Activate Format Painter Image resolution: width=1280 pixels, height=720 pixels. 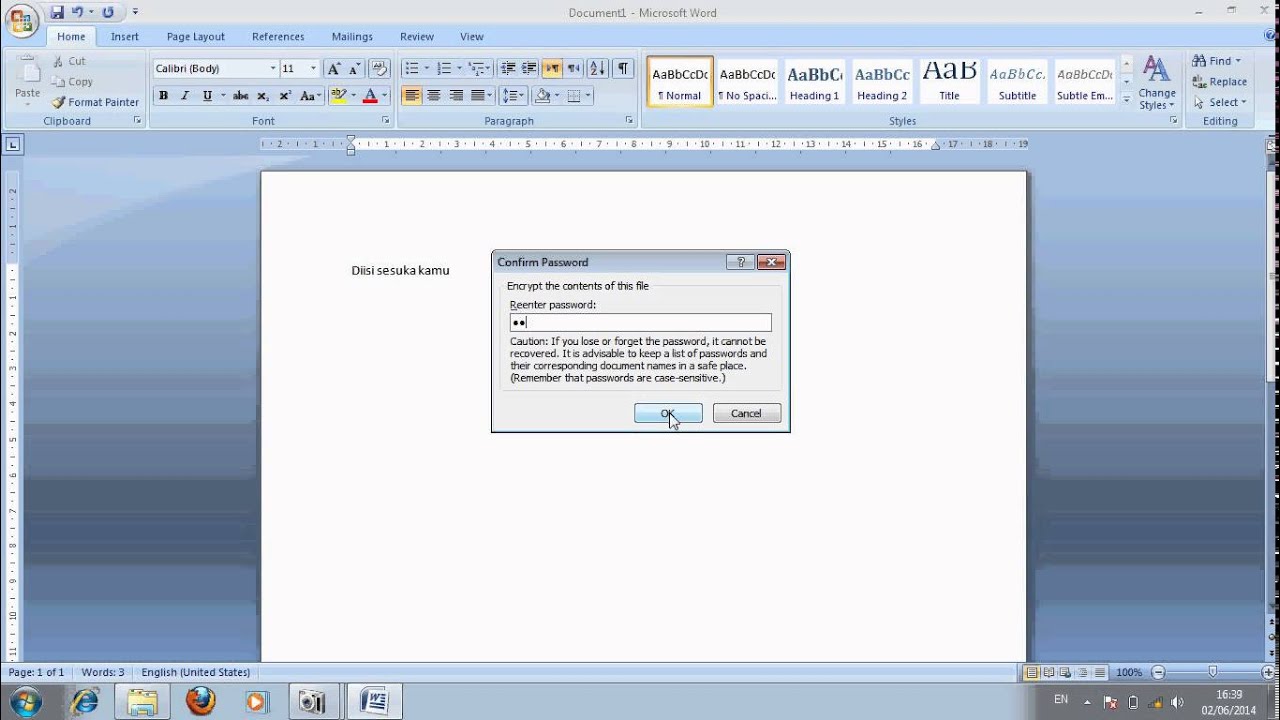coord(95,102)
